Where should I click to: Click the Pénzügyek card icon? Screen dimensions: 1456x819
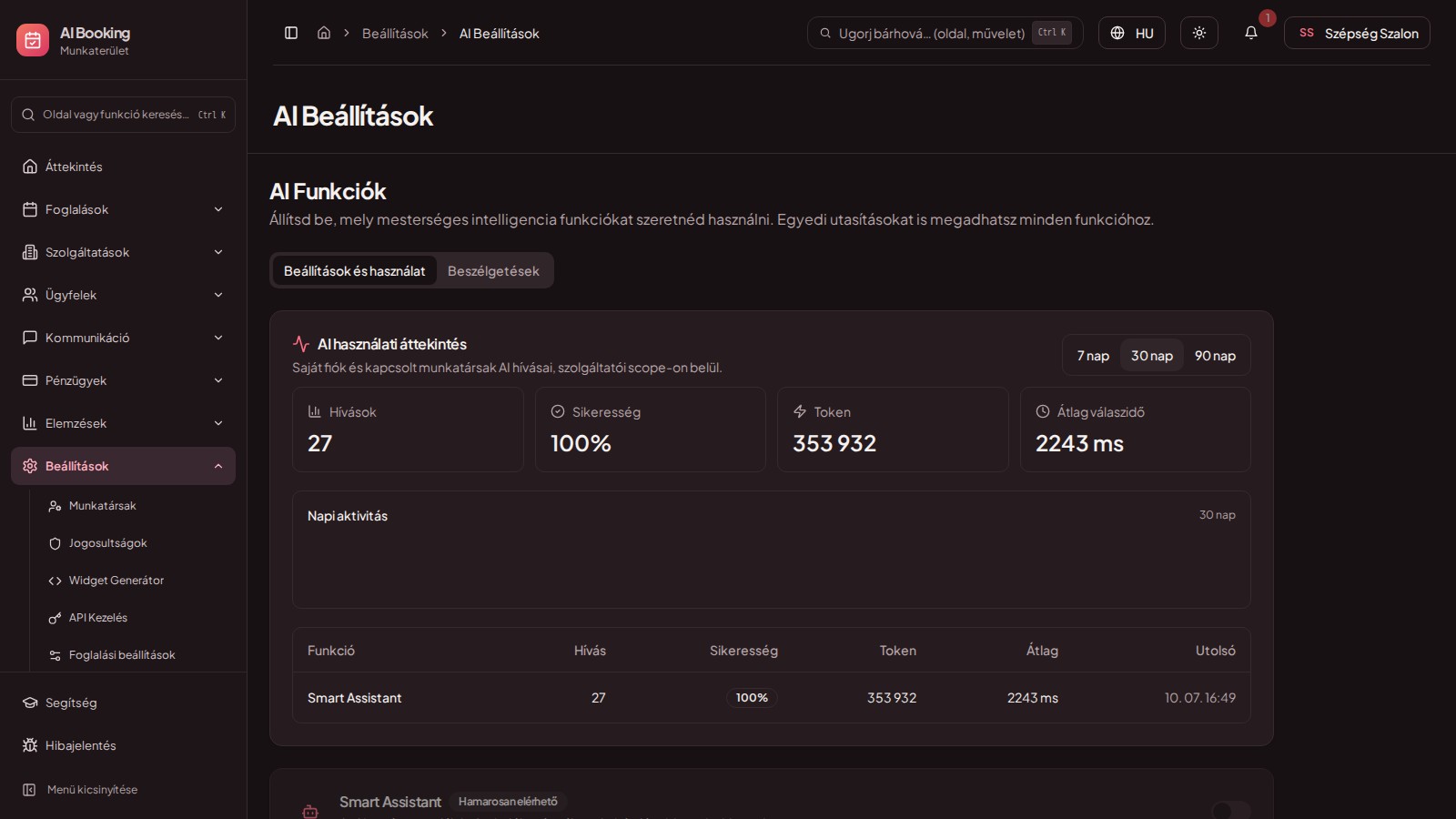click(30, 380)
